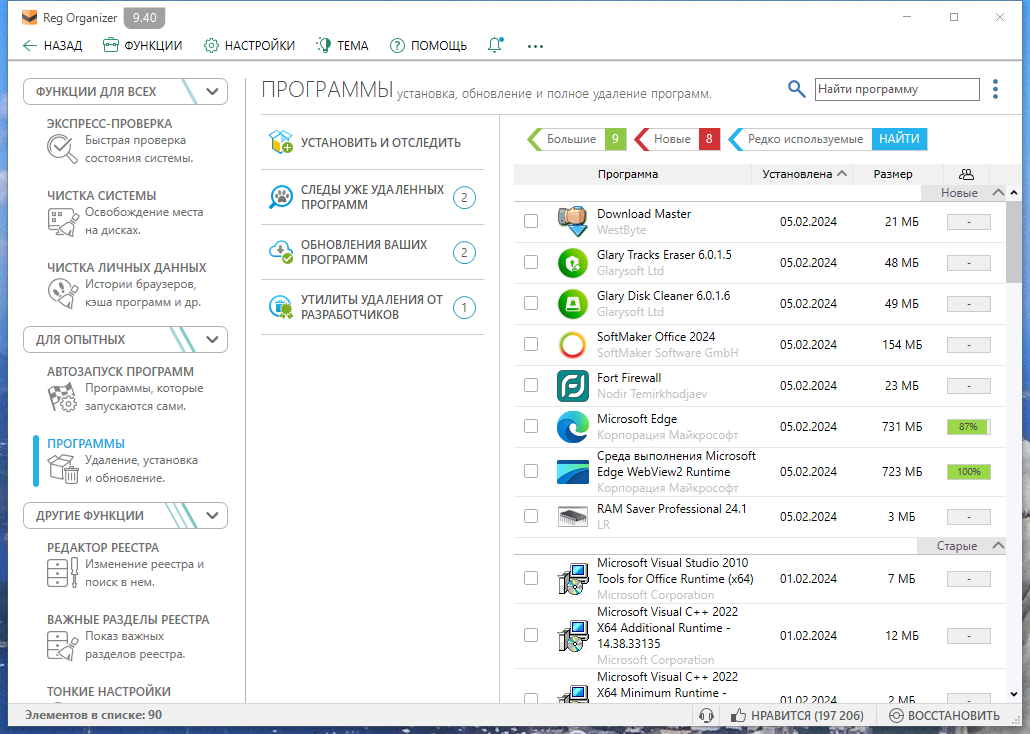Click the users column header icon

pyautogui.click(x=966, y=174)
